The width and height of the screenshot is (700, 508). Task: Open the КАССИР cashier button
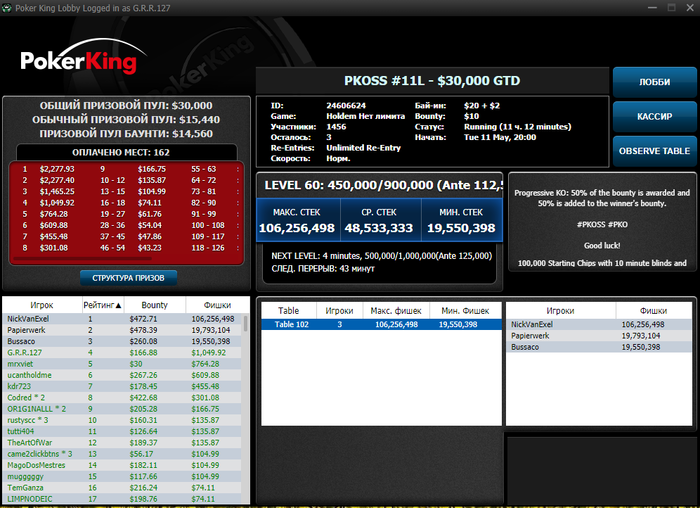tap(654, 117)
